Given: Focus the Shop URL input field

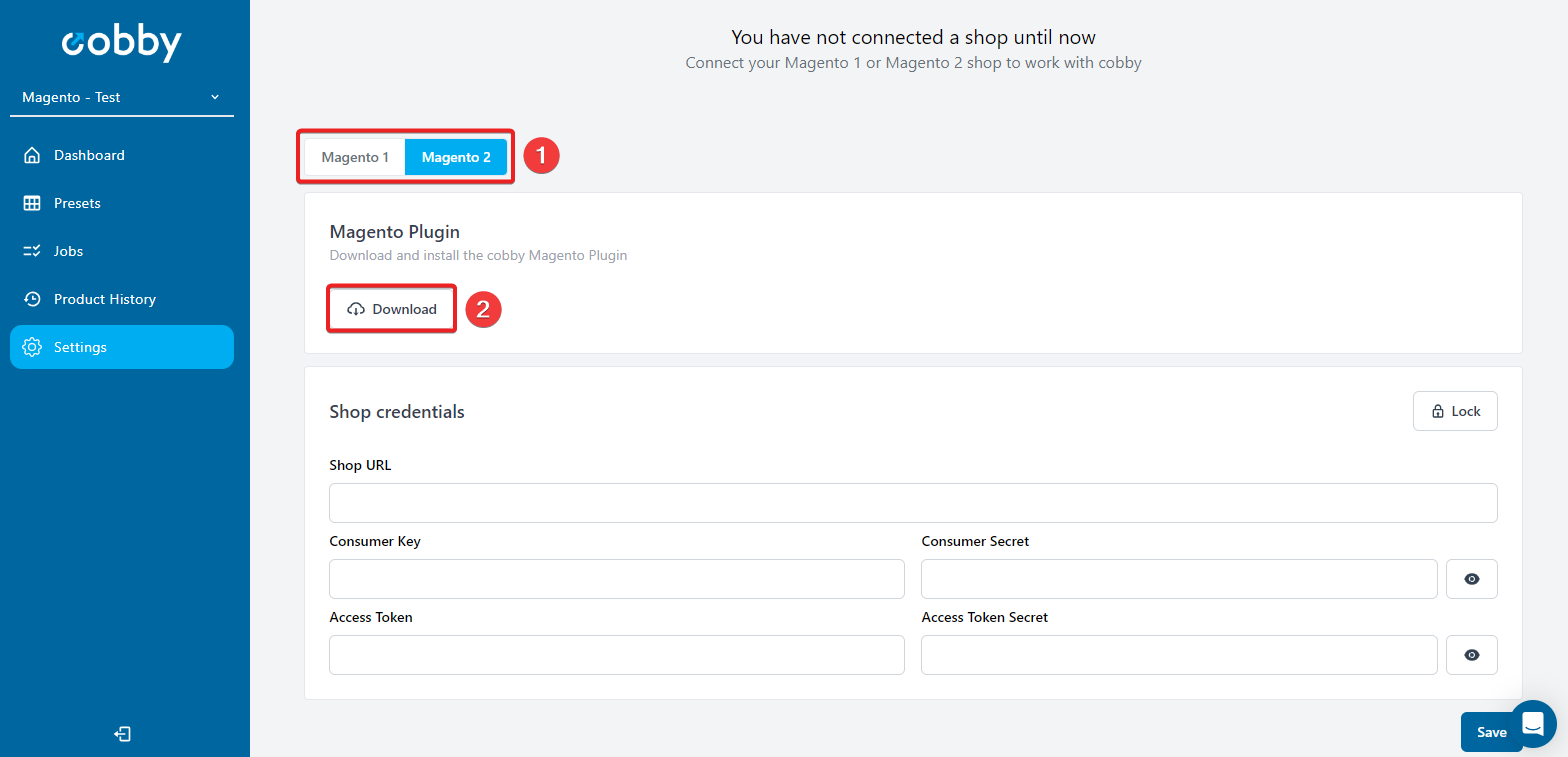Looking at the screenshot, I should [x=913, y=503].
